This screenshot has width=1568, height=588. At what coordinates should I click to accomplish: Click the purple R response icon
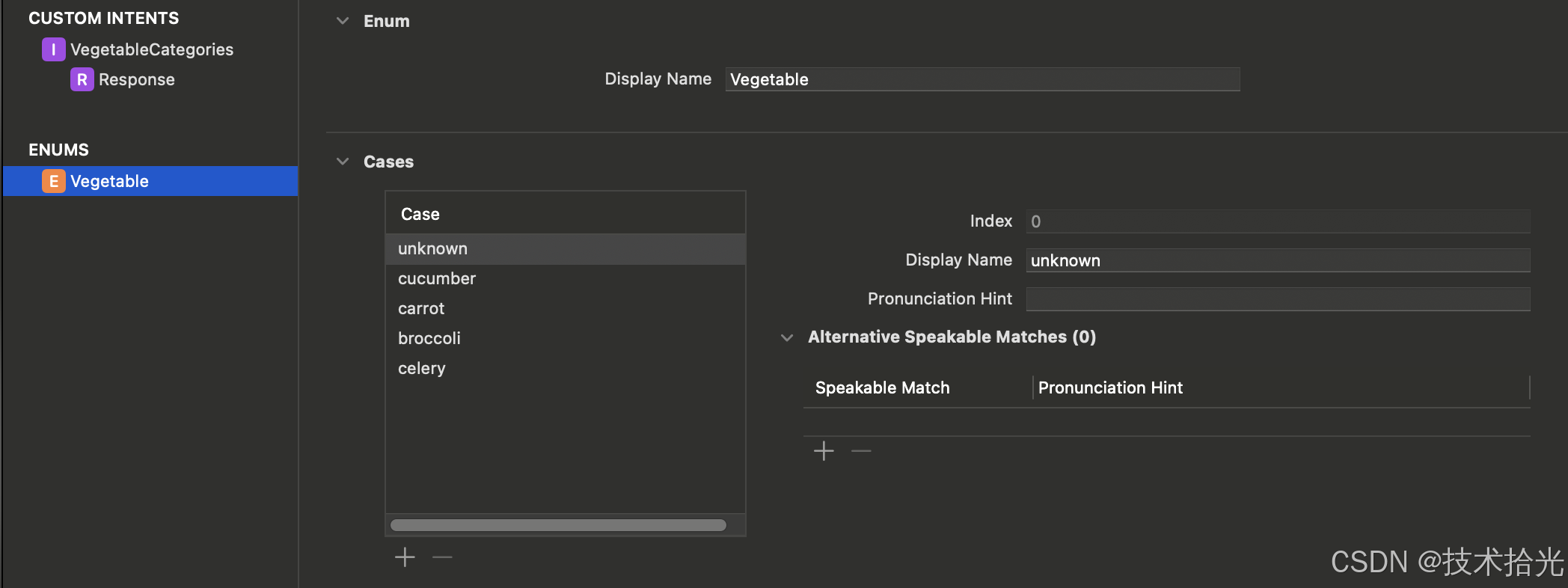point(82,79)
